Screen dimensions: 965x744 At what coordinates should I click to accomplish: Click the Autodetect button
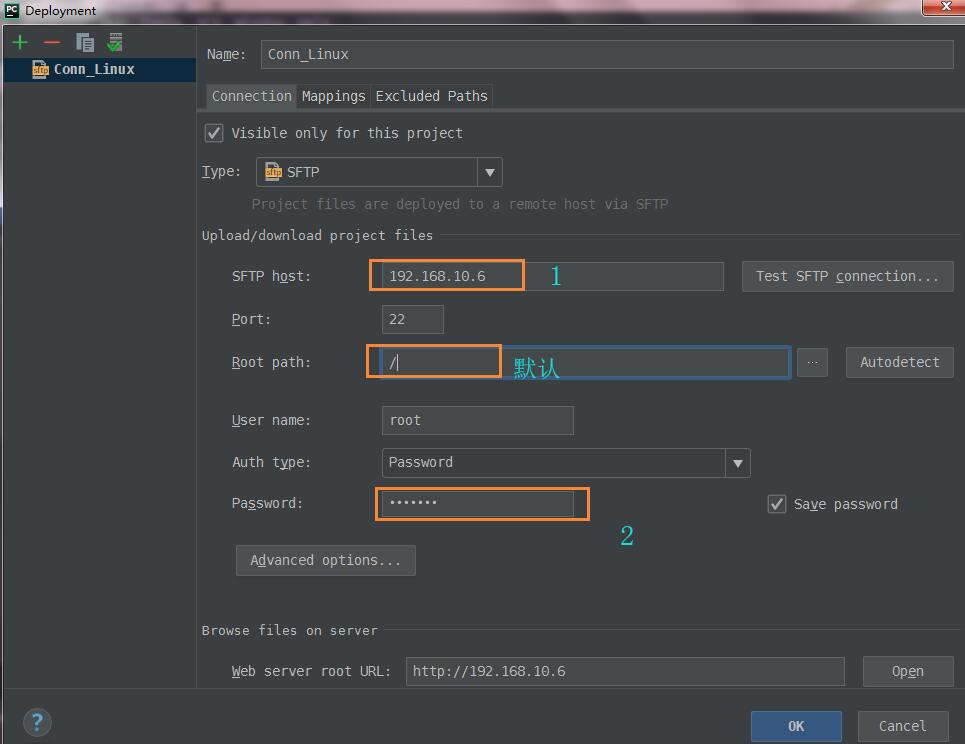899,362
